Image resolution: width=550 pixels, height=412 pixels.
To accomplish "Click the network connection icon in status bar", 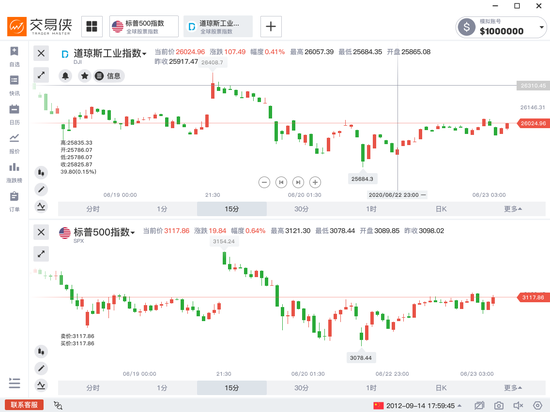I will [58, 405].
